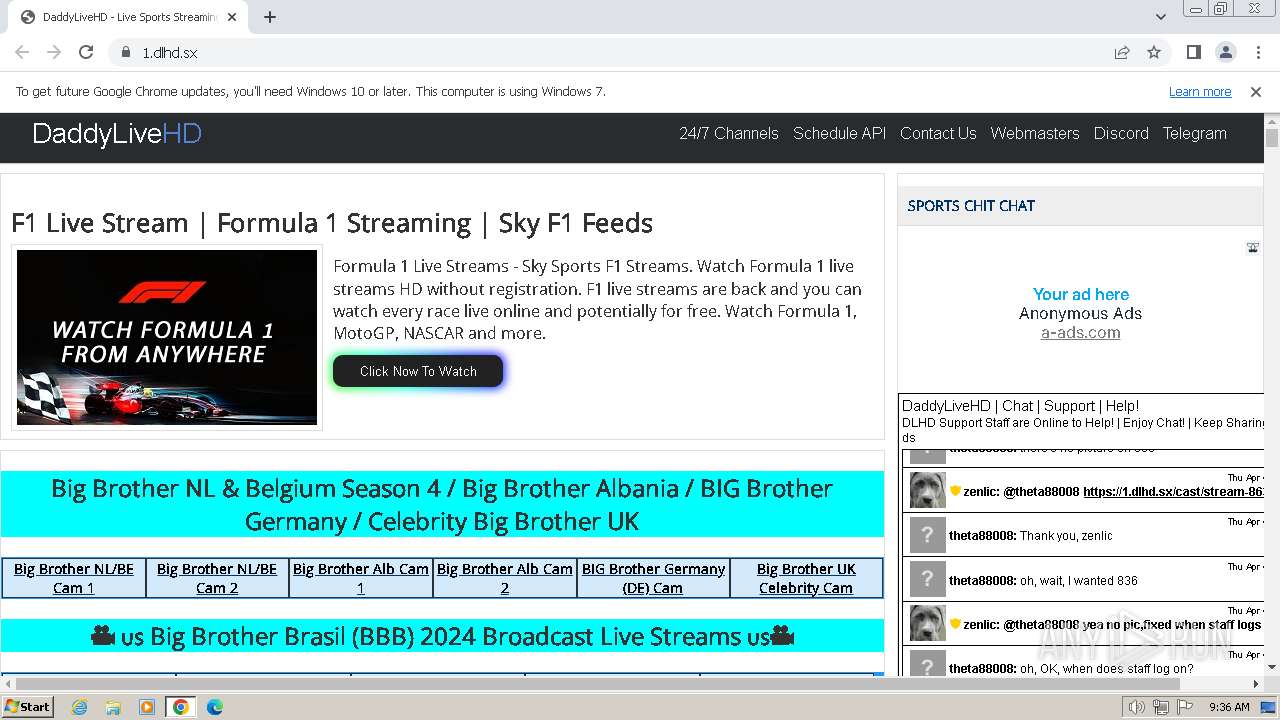Screen dimensions: 1280x720
Task: View site security lock icon
Action: coord(125,52)
